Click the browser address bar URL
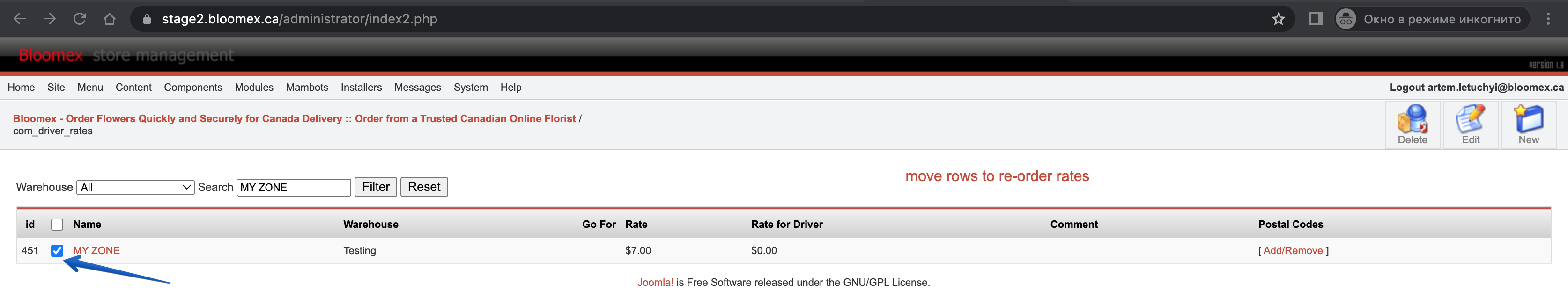 pyautogui.click(x=299, y=19)
